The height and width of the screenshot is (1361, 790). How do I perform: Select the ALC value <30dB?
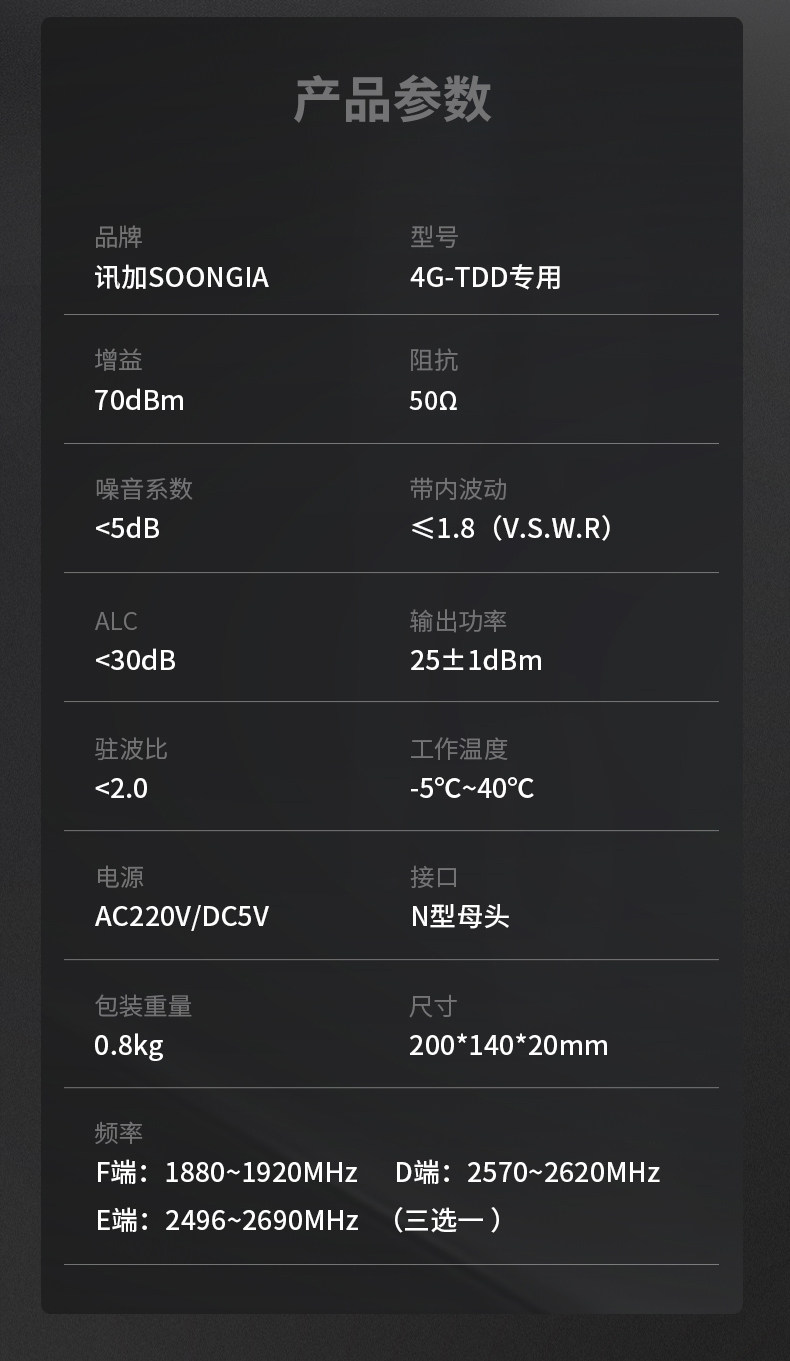[x=135, y=660]
